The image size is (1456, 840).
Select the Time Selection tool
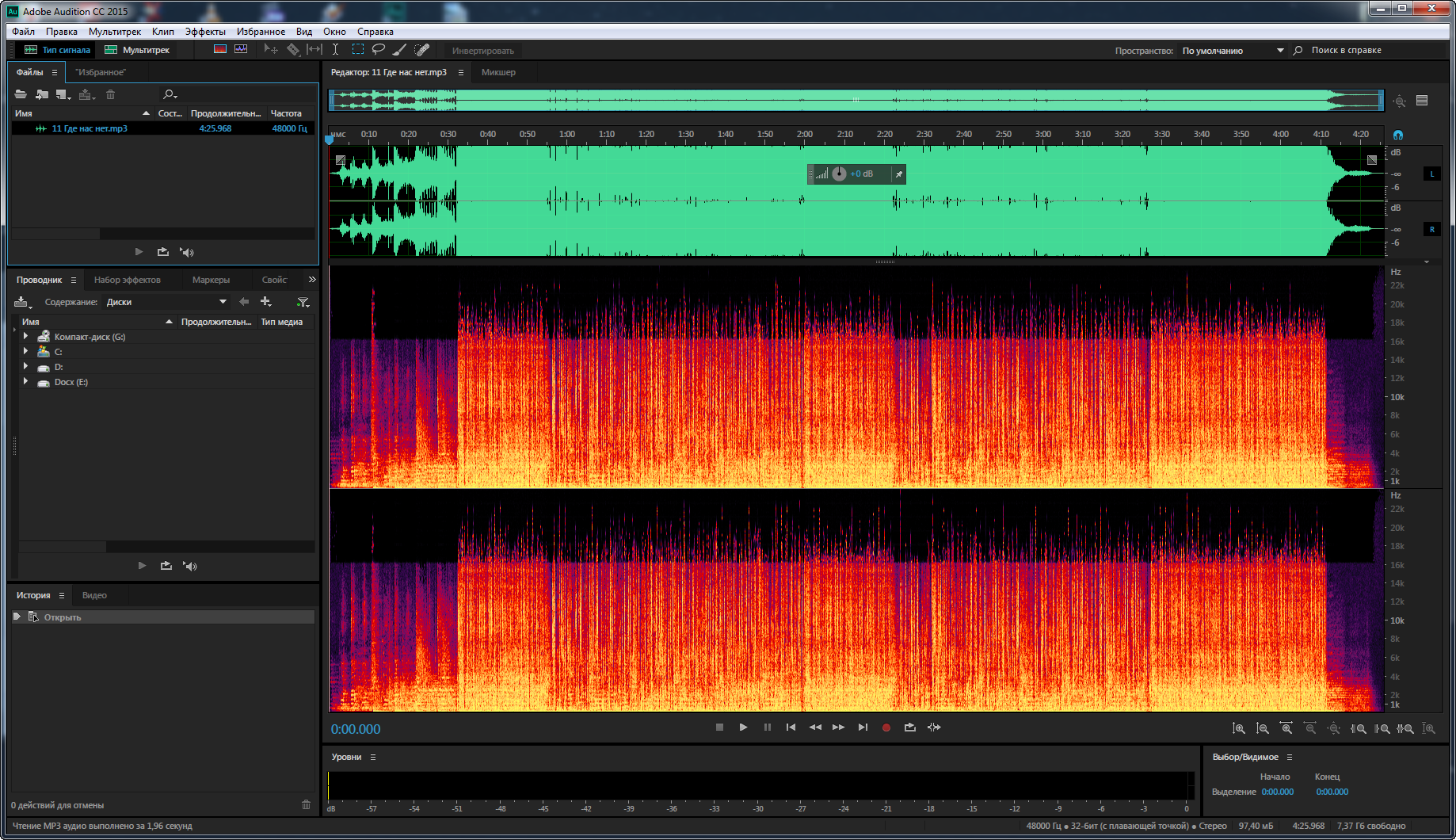click(x=336, y=50)
